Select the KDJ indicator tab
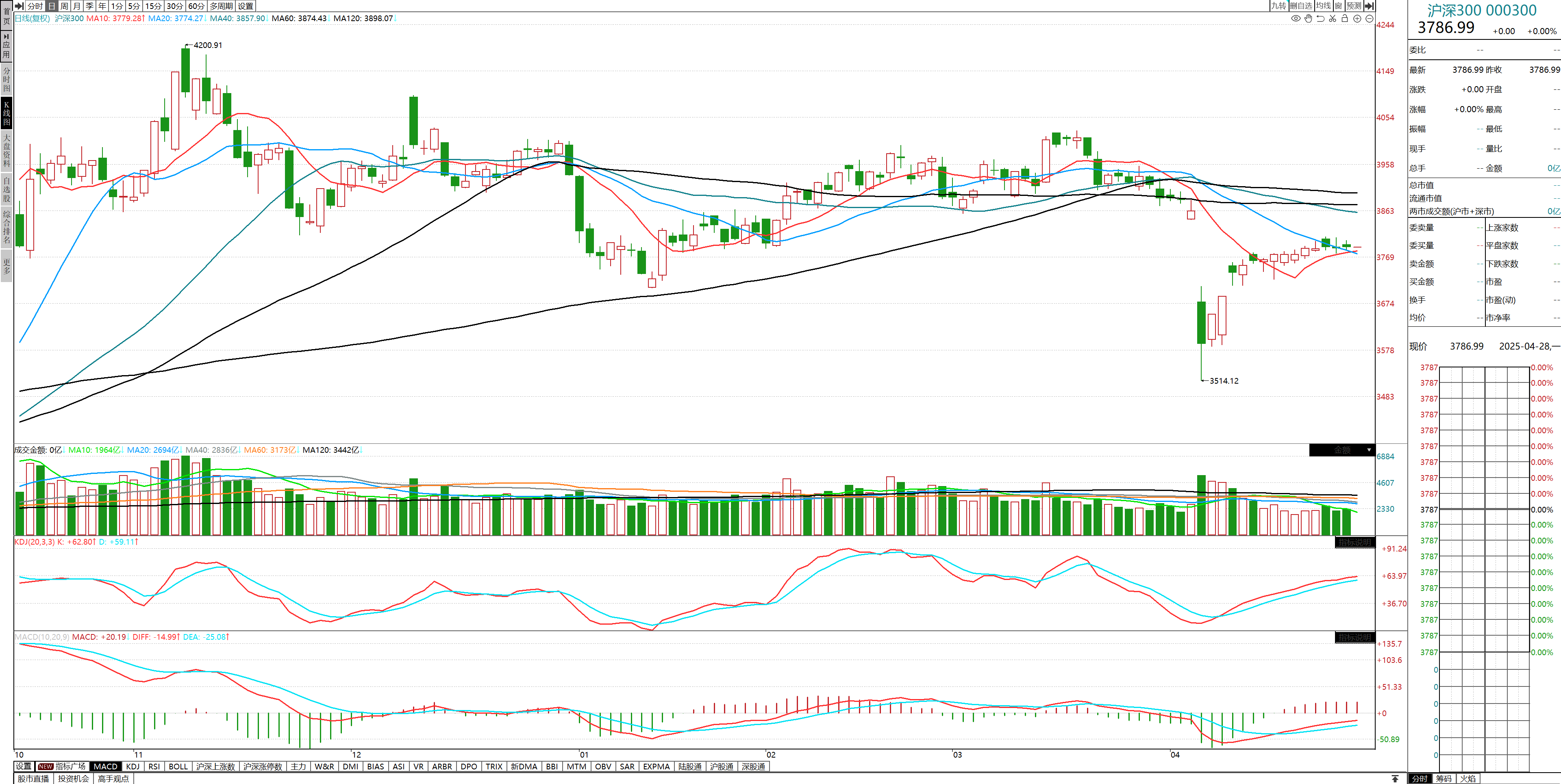 (133, 767)
